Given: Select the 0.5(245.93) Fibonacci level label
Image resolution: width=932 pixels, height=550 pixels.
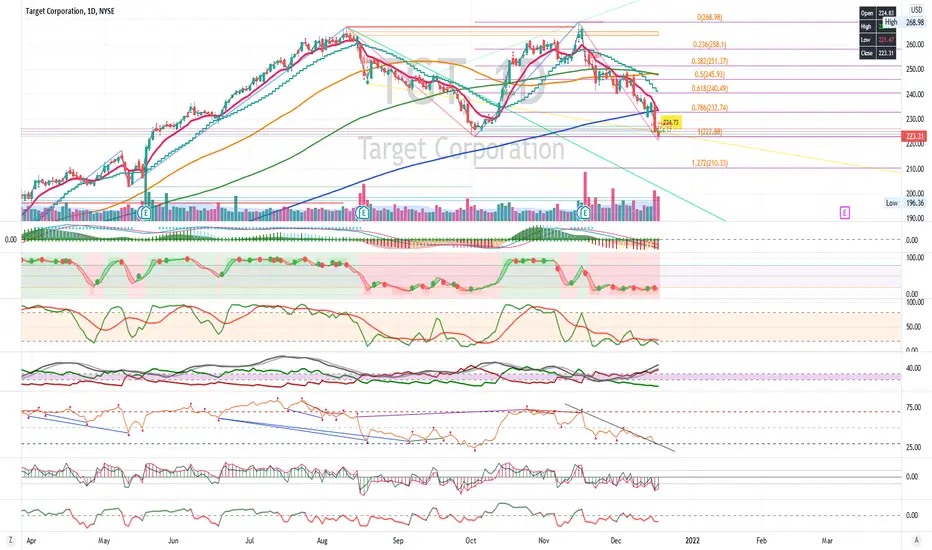Looking at the screenshot, I should tap(710, 75).
